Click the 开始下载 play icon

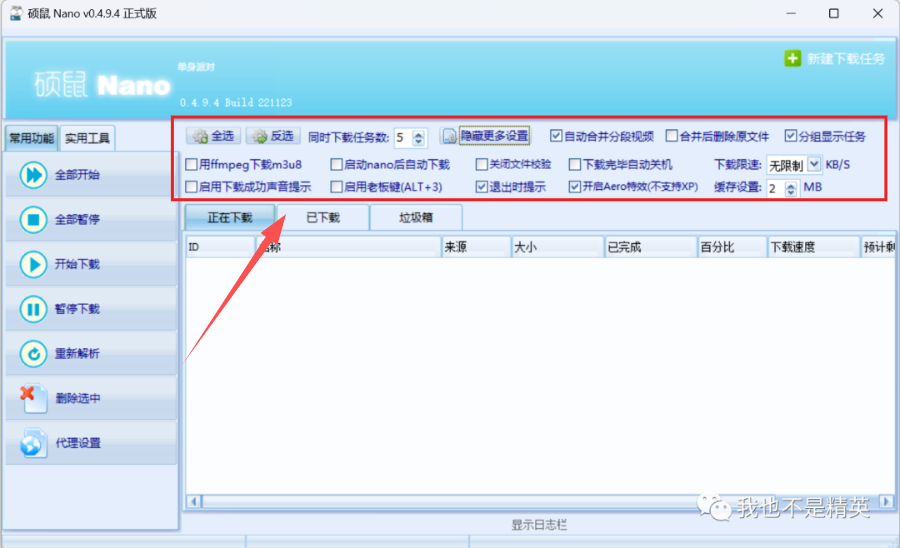[33, 265]
